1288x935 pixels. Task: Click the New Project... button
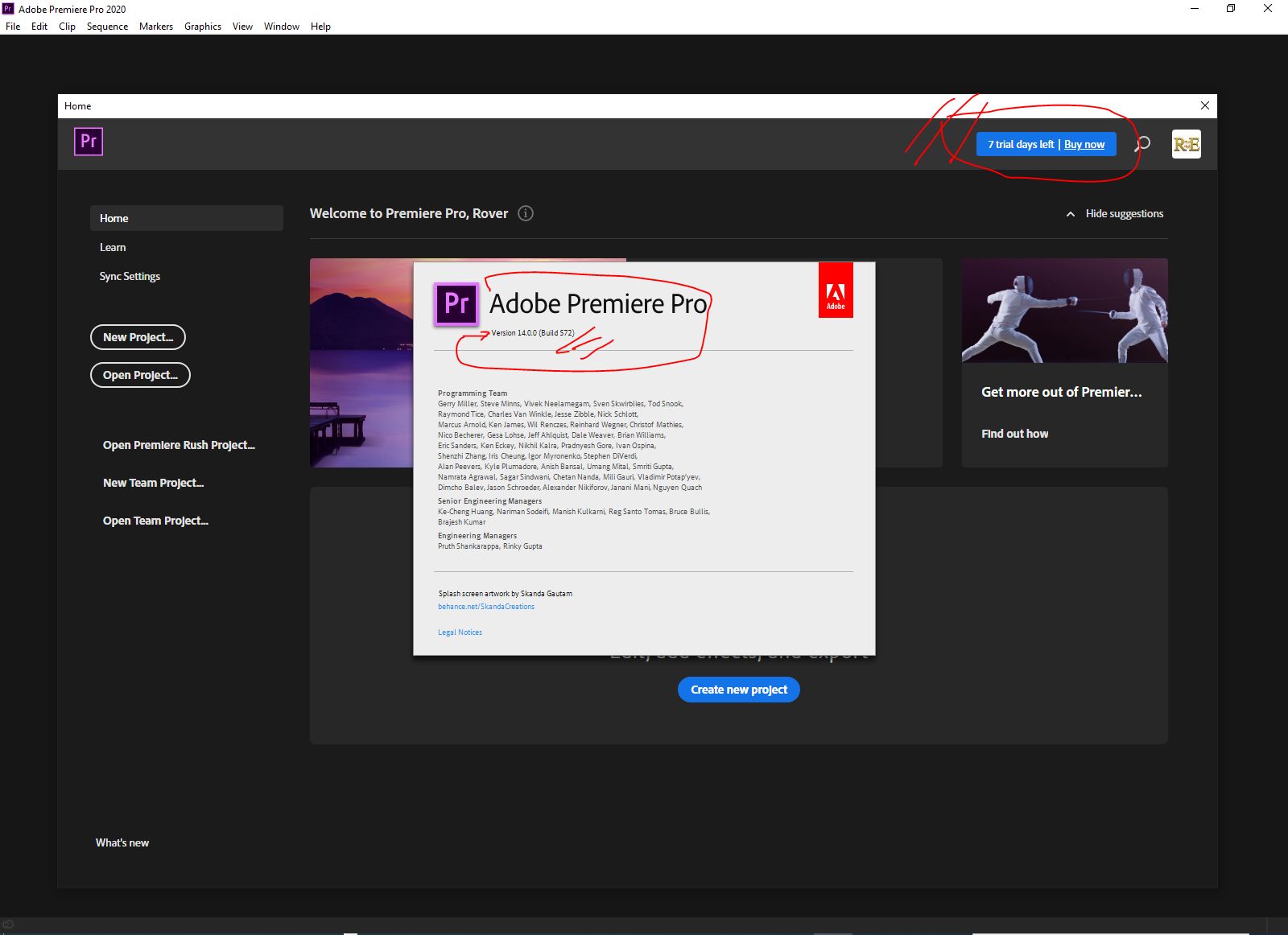[138, 337]
